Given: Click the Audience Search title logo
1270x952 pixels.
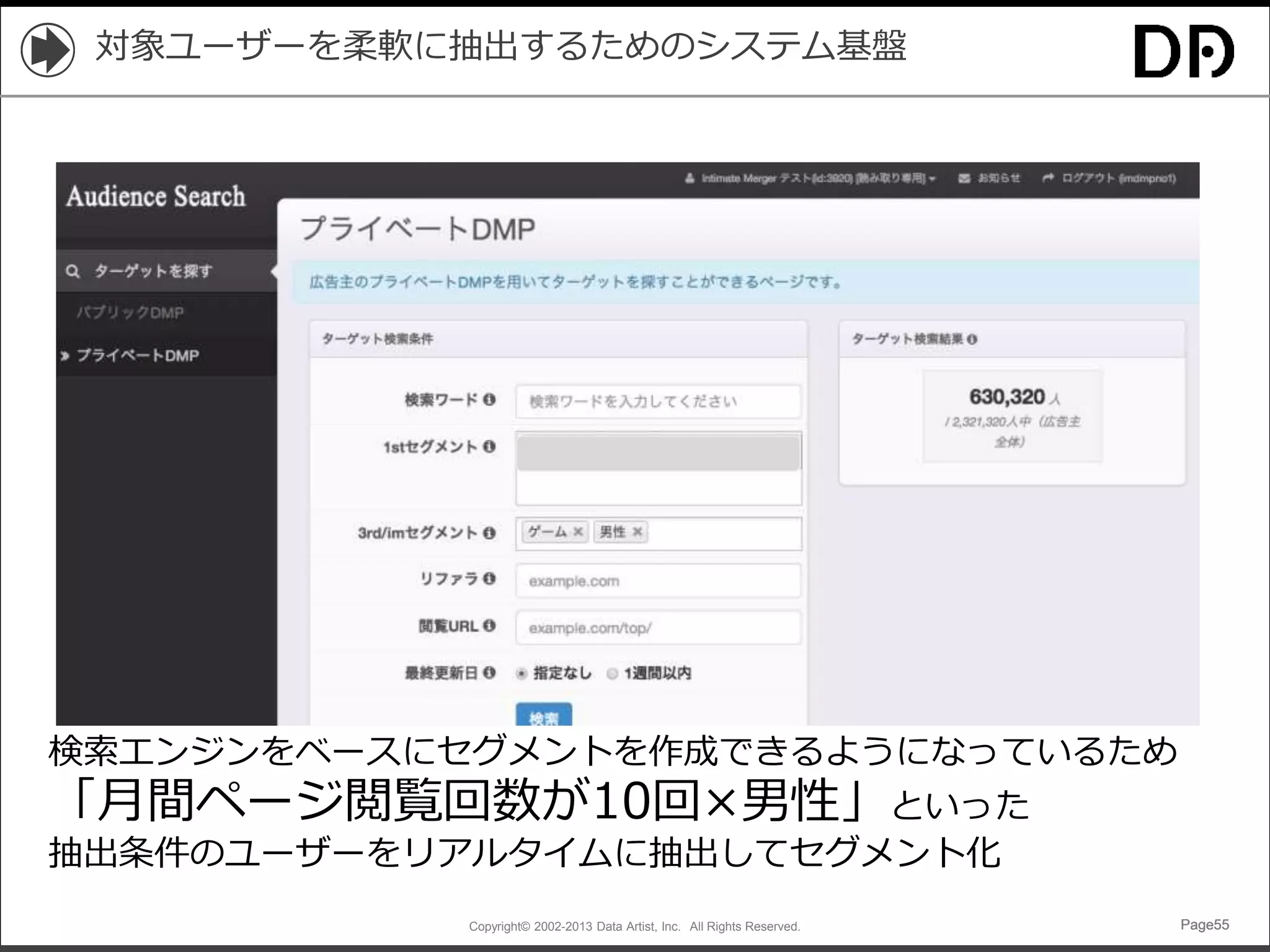Looking at the screenshot, I should coord(156,196).
